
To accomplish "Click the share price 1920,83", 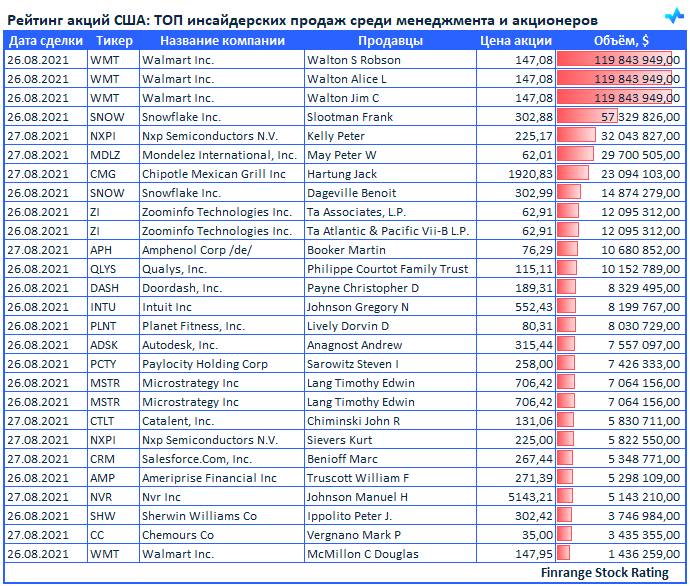I will click(x=530, y=174).
